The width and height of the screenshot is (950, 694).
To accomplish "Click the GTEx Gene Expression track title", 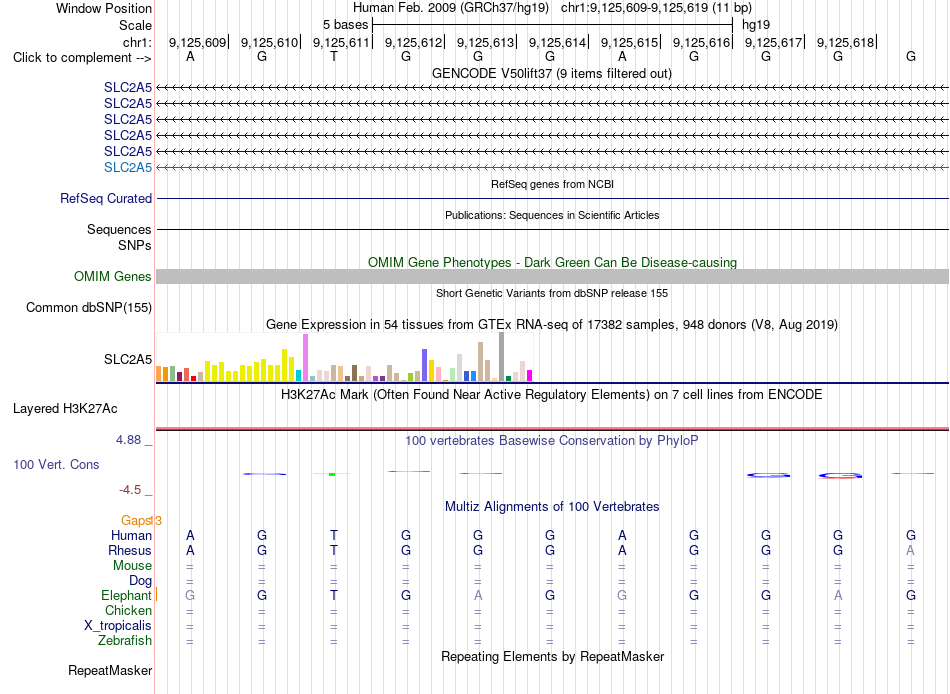I will click(551, 324).
